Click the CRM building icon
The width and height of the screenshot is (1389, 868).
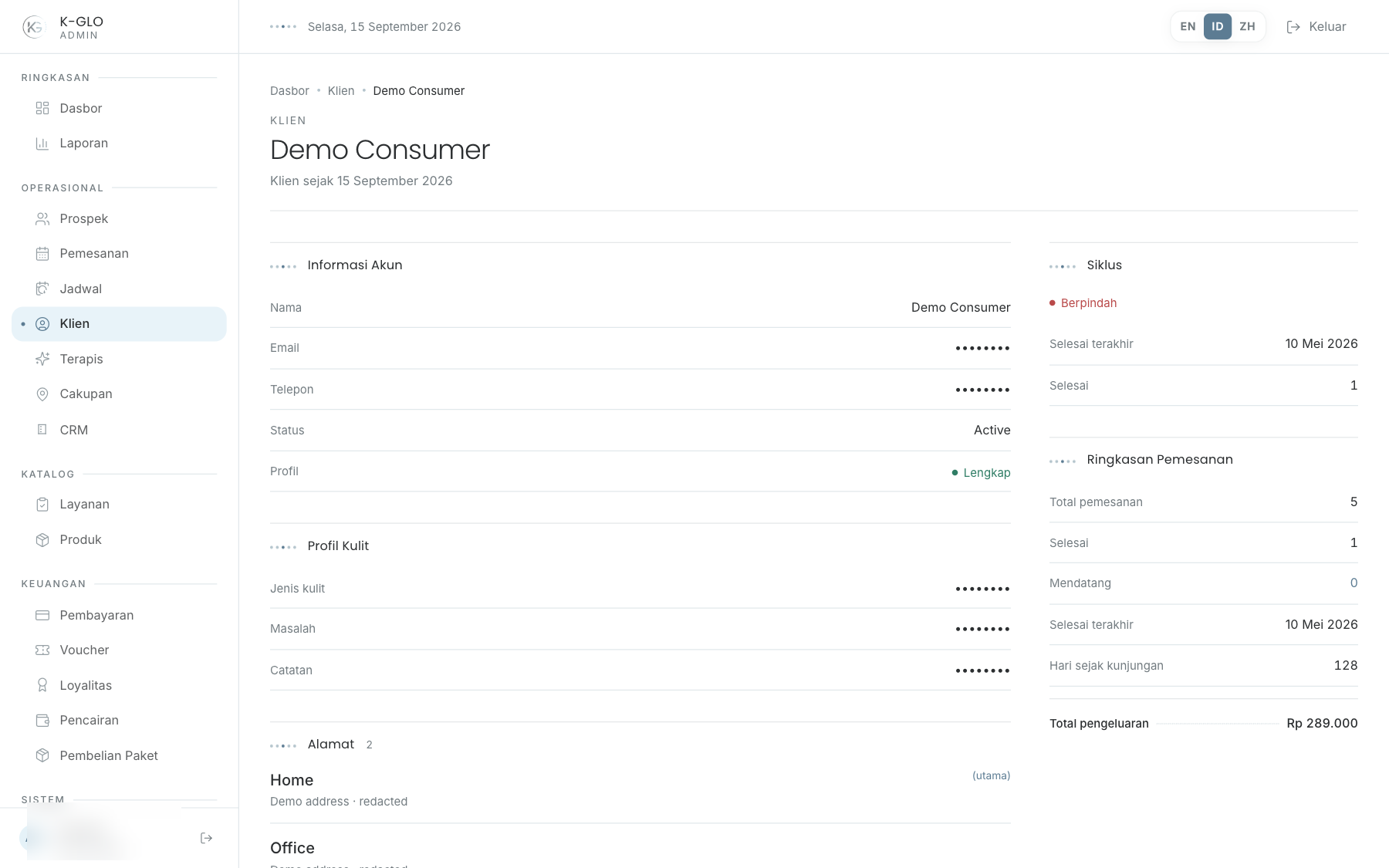click(42, 430)
